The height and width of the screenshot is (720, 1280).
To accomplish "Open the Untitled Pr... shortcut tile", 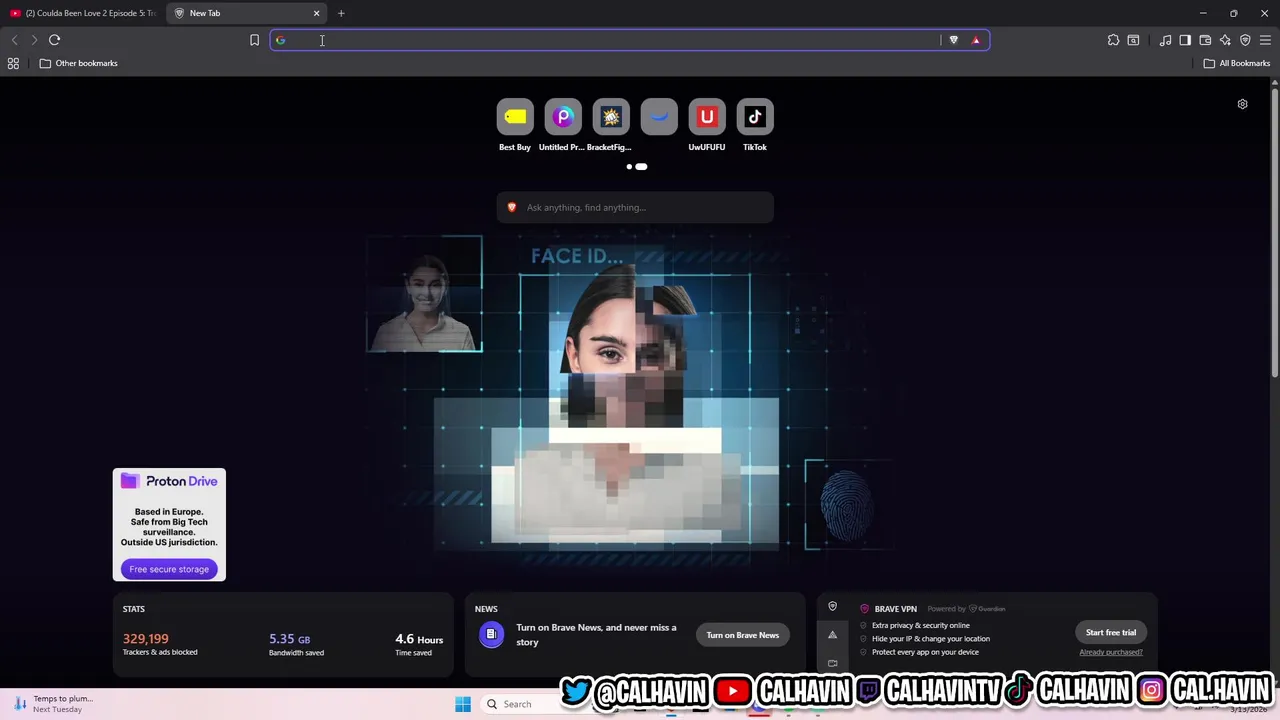I will (x=563, y=117).
